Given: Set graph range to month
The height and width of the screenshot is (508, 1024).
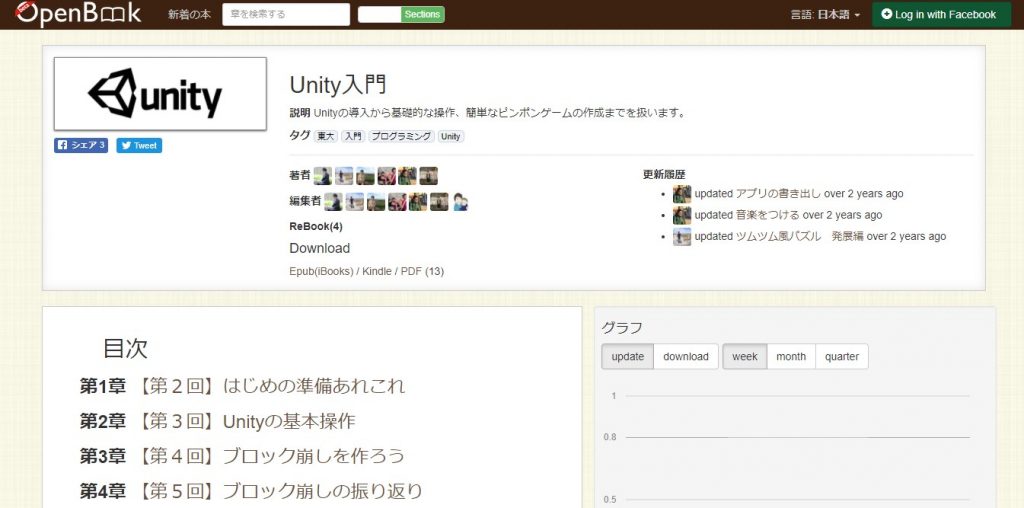Looking at the screenshot, I should click(791, 357).
